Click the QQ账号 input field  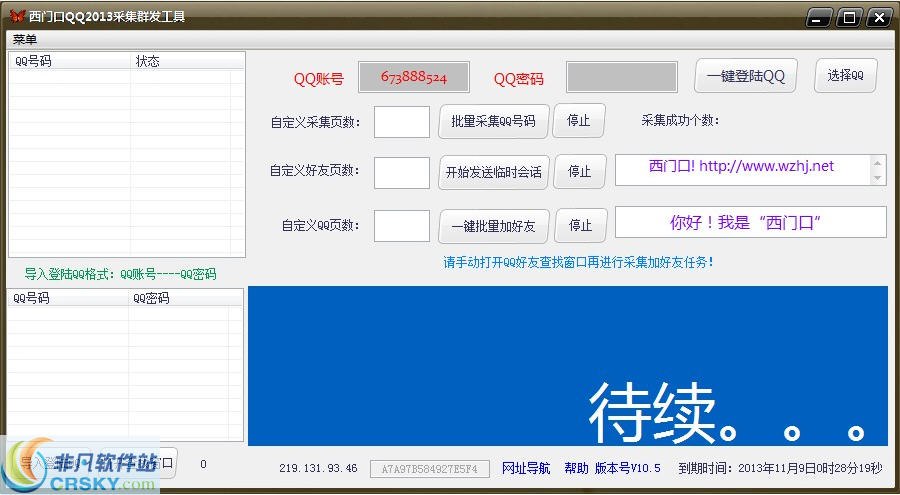coord(414,77)
